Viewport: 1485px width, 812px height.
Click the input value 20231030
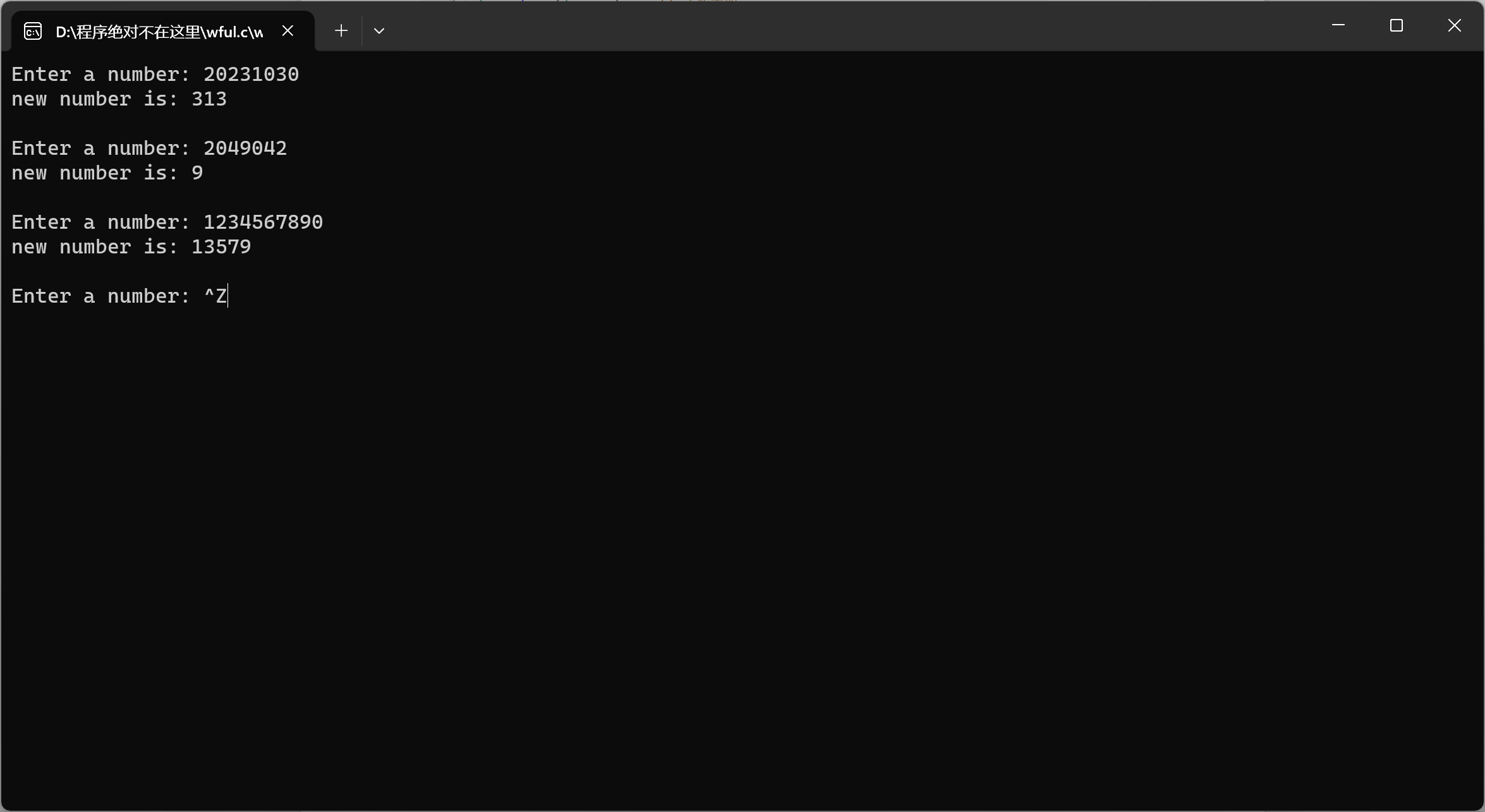(x=251, y=75)
